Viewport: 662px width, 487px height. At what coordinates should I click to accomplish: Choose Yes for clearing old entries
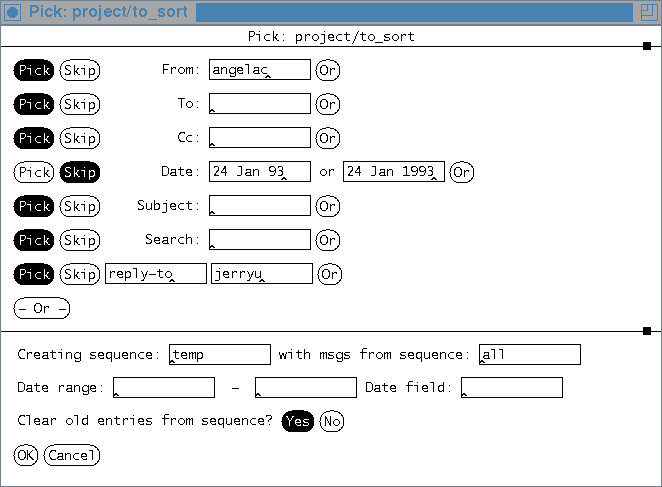point(297,421)
